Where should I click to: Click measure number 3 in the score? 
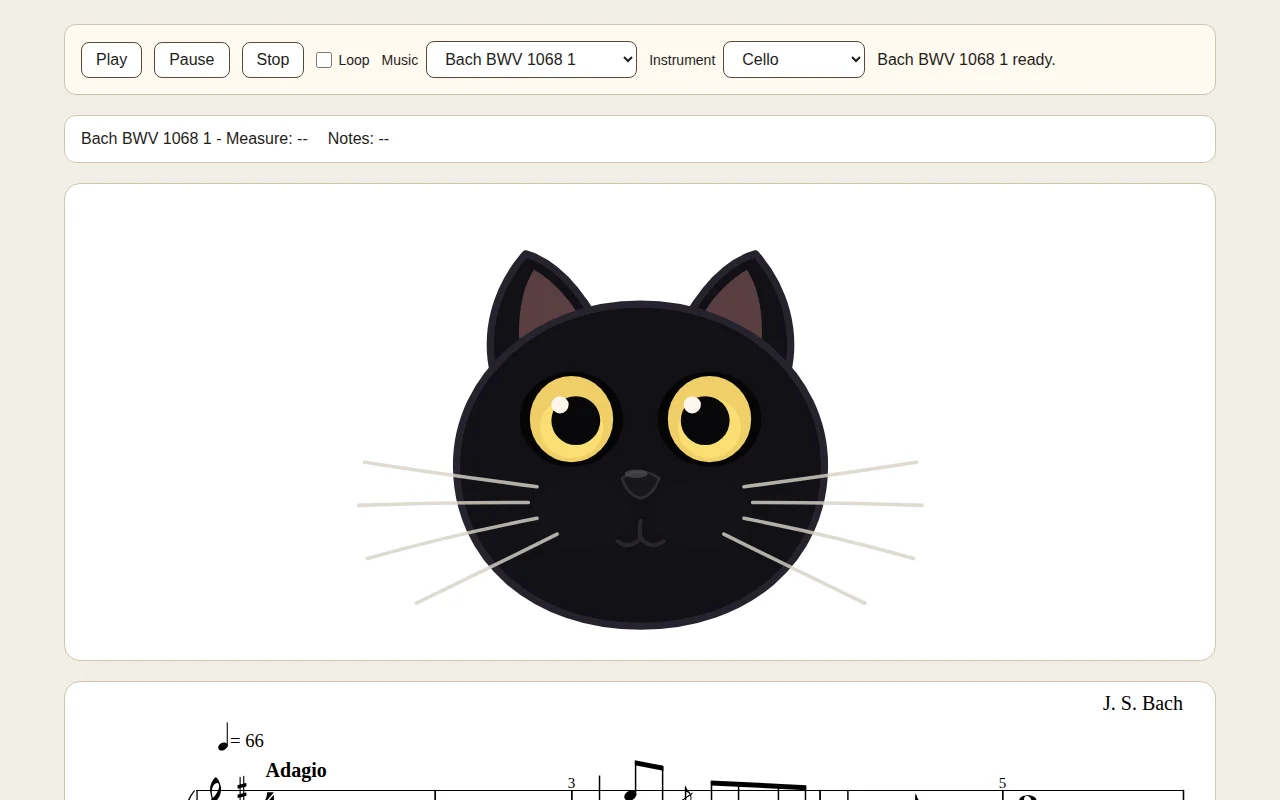[572, 784]
